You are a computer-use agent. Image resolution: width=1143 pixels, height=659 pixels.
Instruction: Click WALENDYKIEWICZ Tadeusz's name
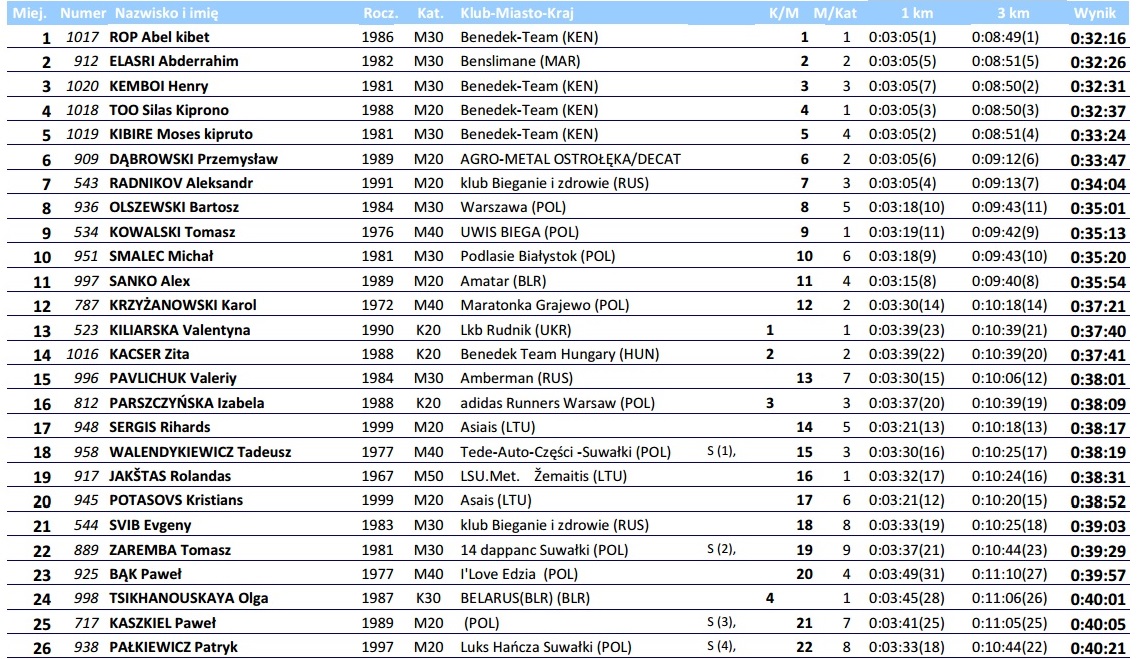[x=200, y=452]
